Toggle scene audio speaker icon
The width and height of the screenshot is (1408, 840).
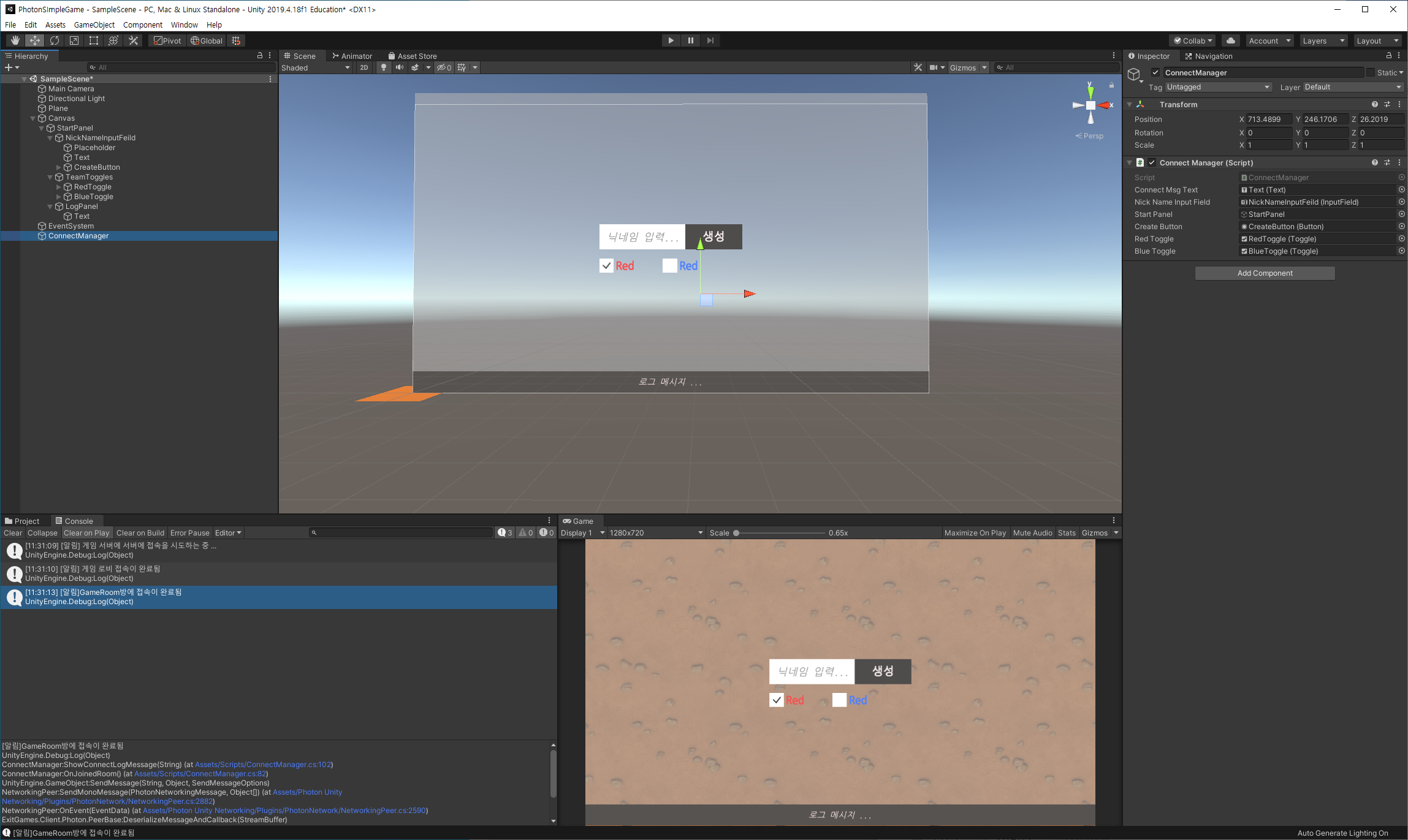(400, 67)
